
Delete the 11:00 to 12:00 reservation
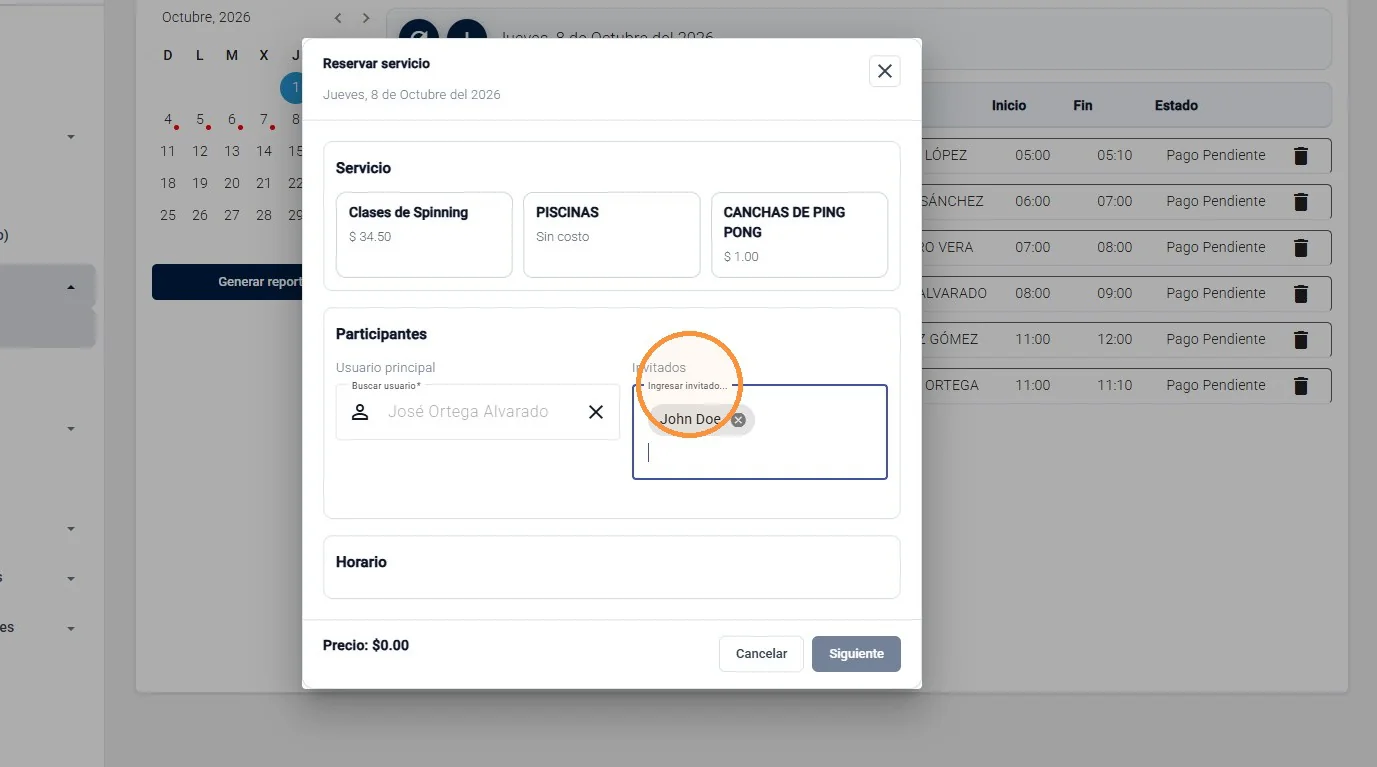point(1301,339)
